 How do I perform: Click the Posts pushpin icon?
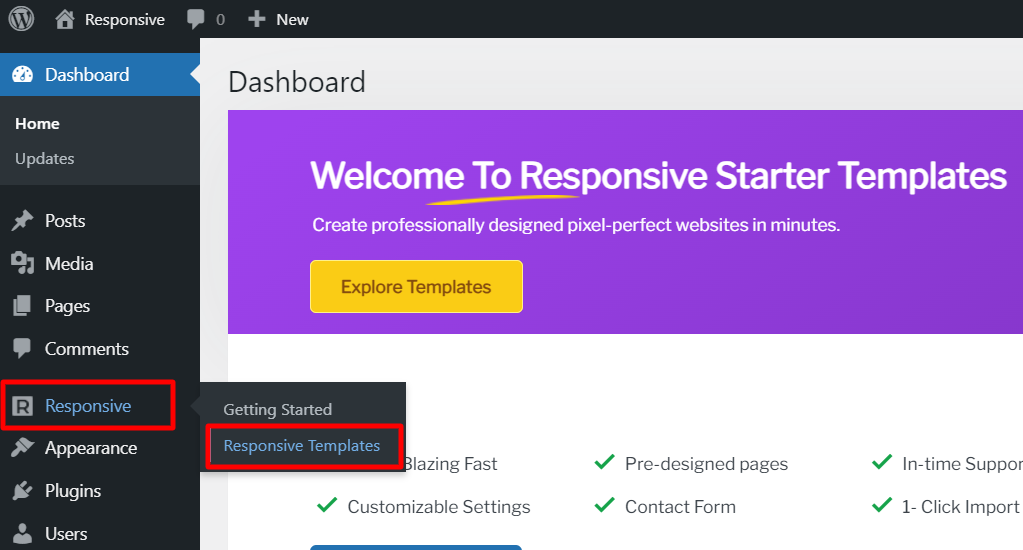pyautogui.click(x=23, y=221)
